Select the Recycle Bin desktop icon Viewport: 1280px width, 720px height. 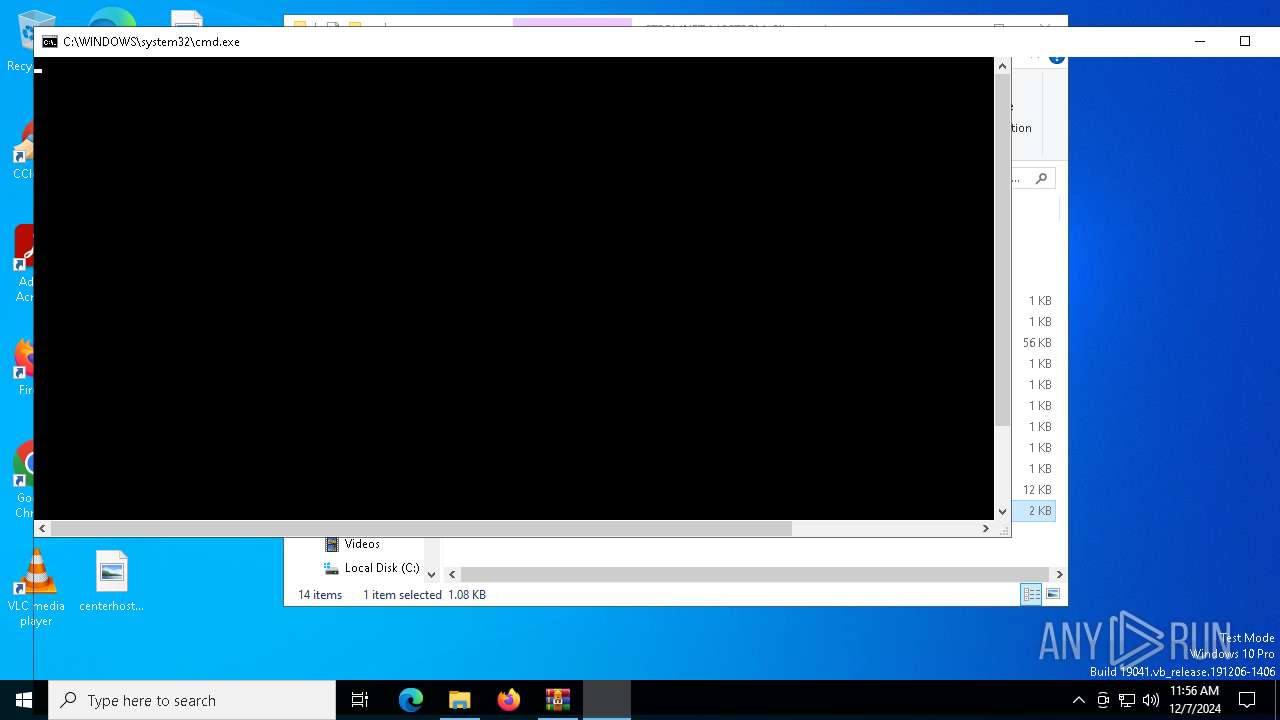point(22,40)
